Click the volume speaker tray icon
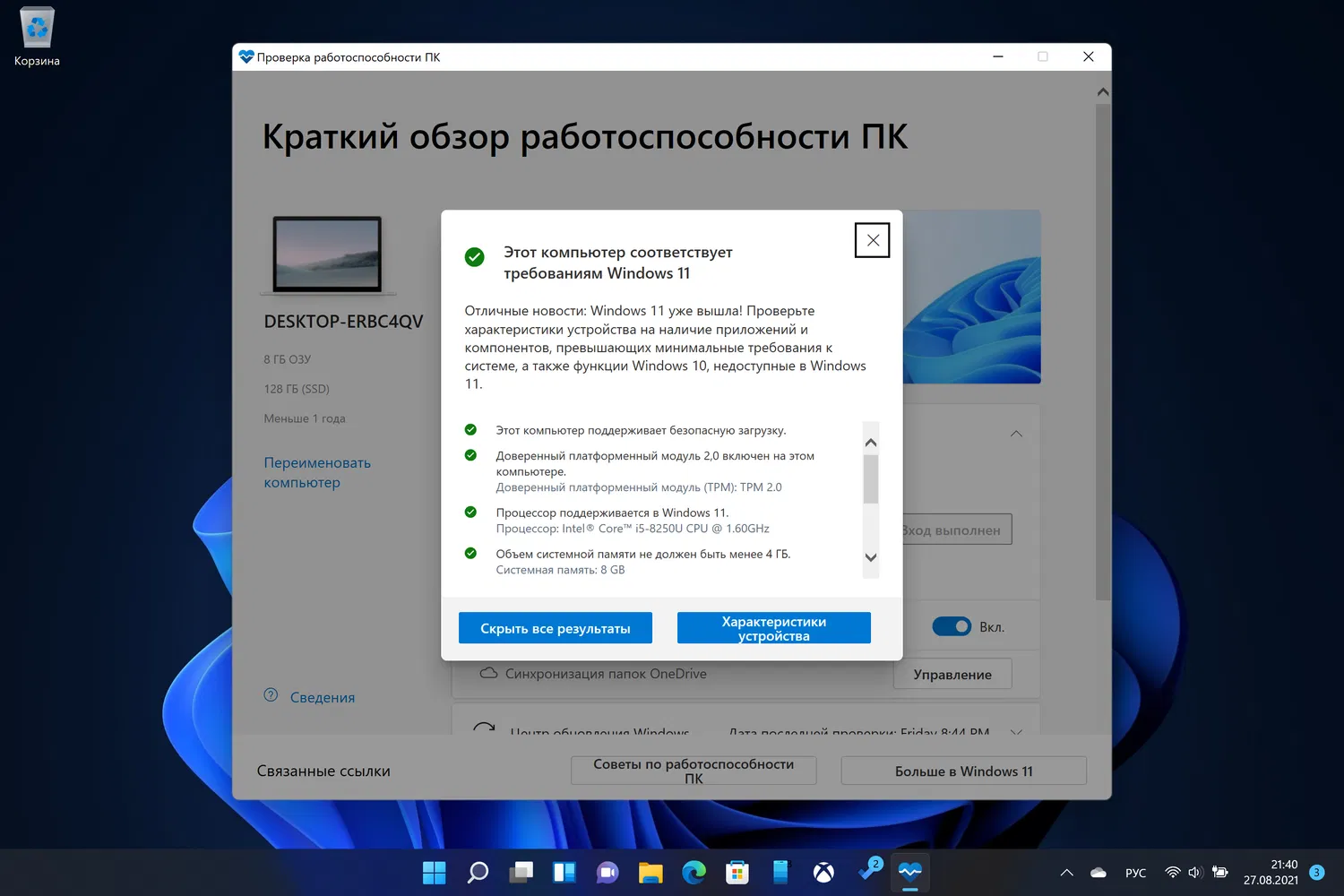The width and height of the screenshot is (1344, 896). click(x=1194, y=873)
